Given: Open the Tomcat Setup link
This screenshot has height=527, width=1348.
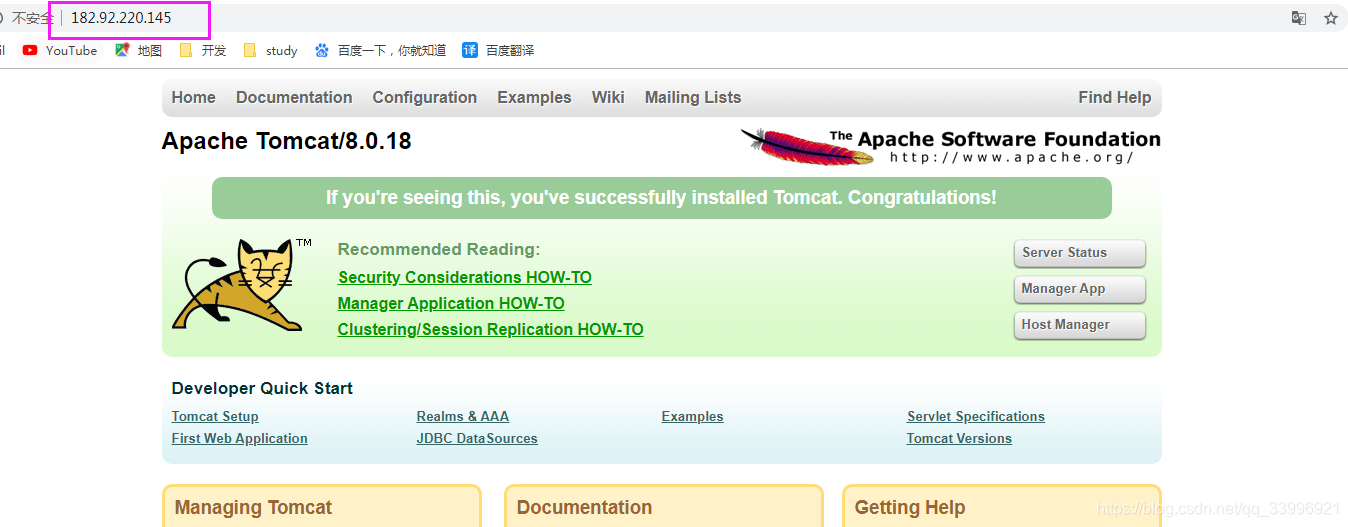Looking at the screenshot, I should pyautogui.click(x=215, y=416).
